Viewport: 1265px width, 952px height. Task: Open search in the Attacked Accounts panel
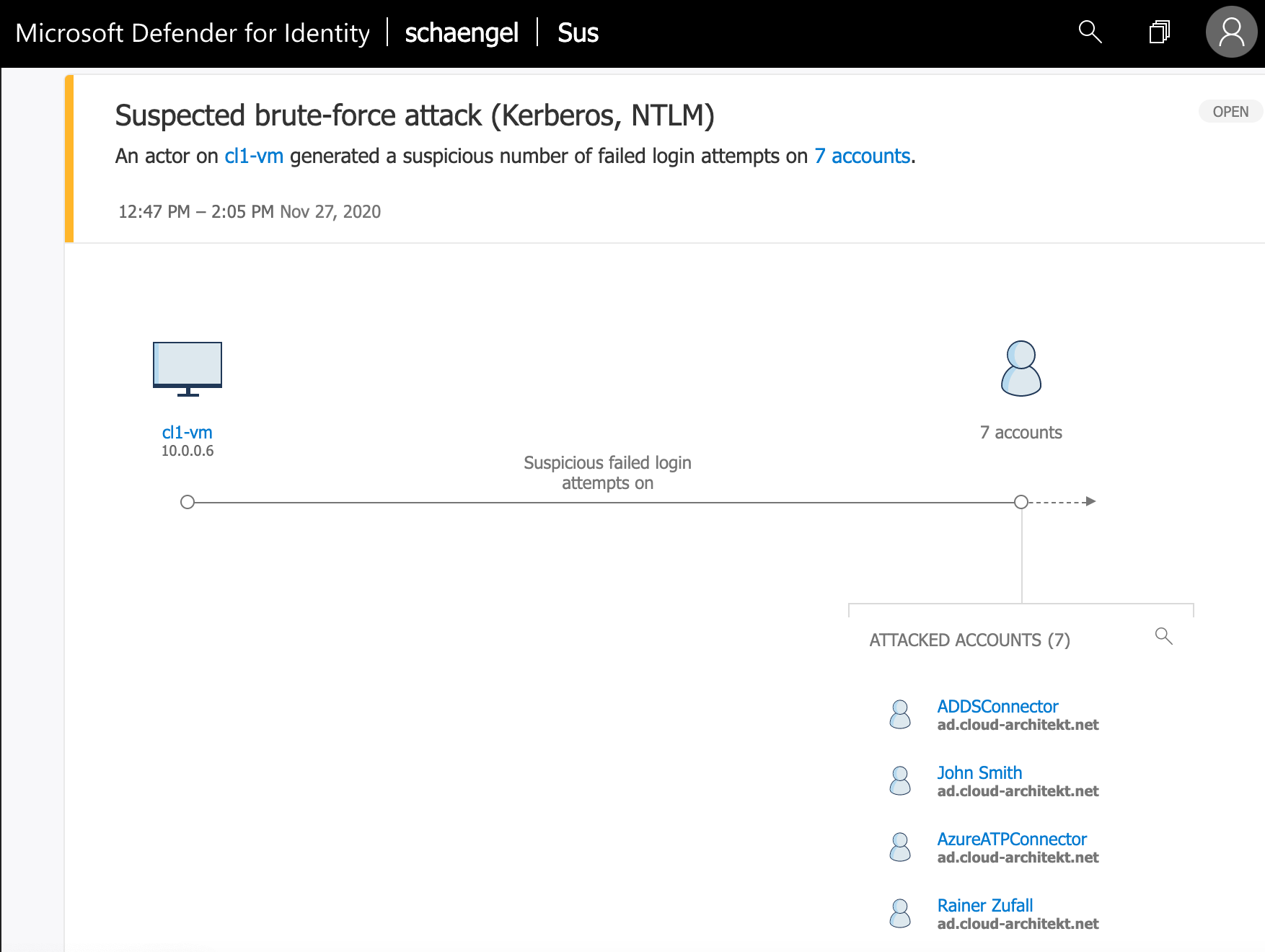[x=1164, y=635]
